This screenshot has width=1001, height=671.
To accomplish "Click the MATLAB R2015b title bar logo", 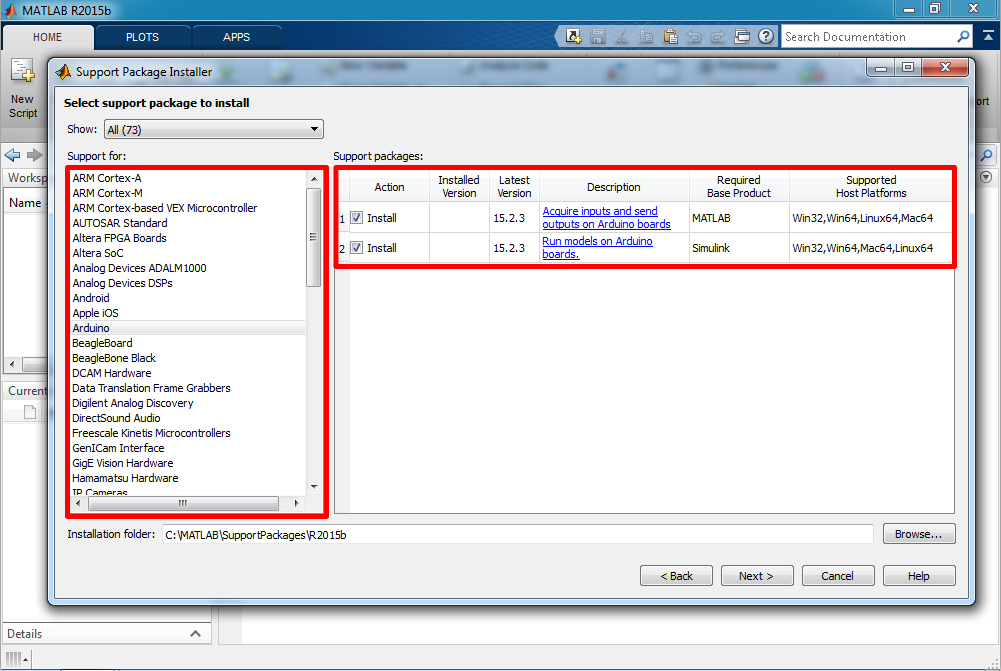I will coord(11,10).
